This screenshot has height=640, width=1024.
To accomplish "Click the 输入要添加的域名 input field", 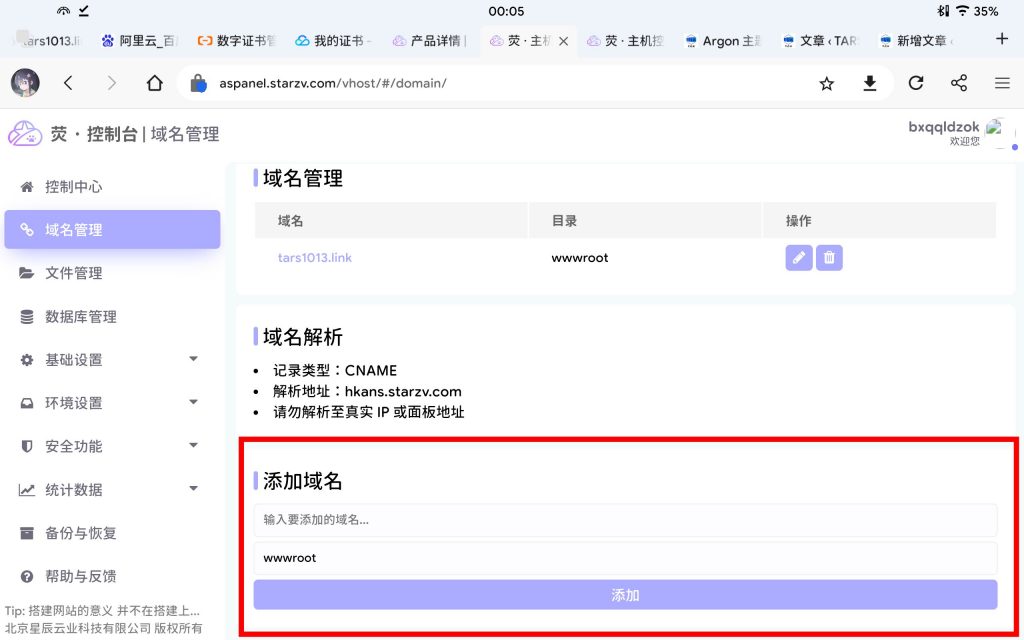I will (x=625, y=520).
